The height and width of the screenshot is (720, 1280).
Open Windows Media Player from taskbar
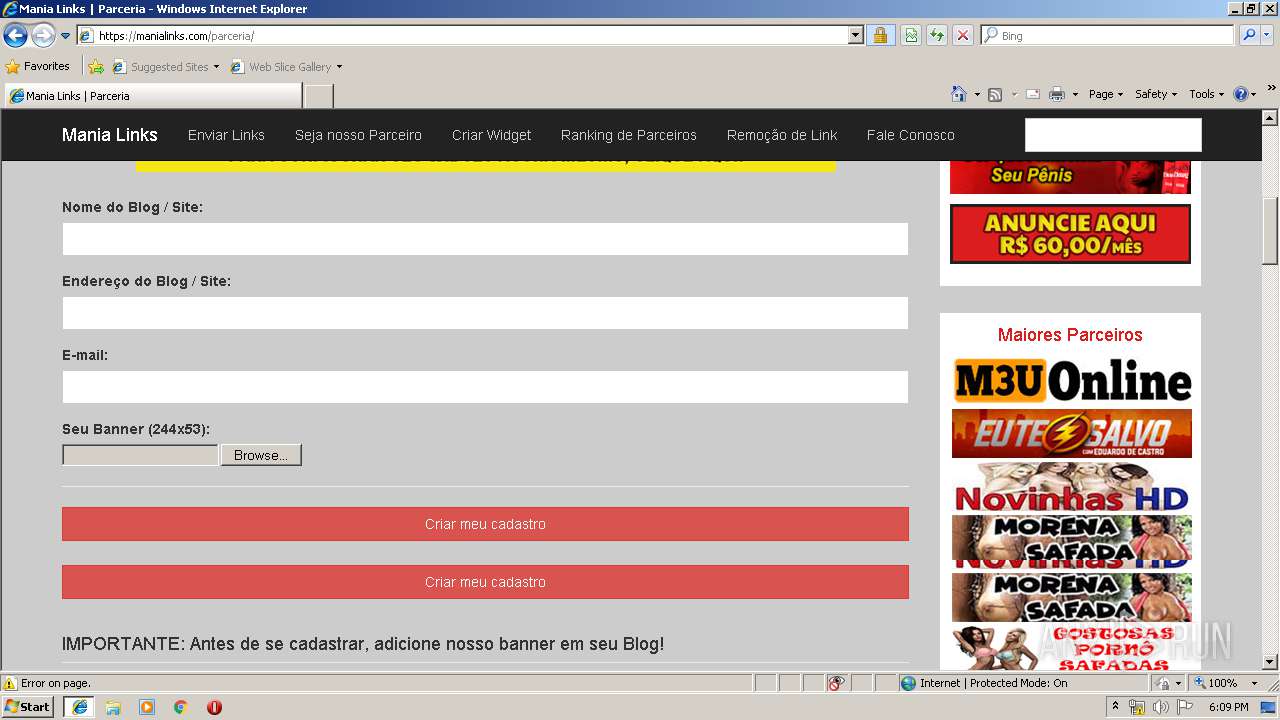point(147,707)
